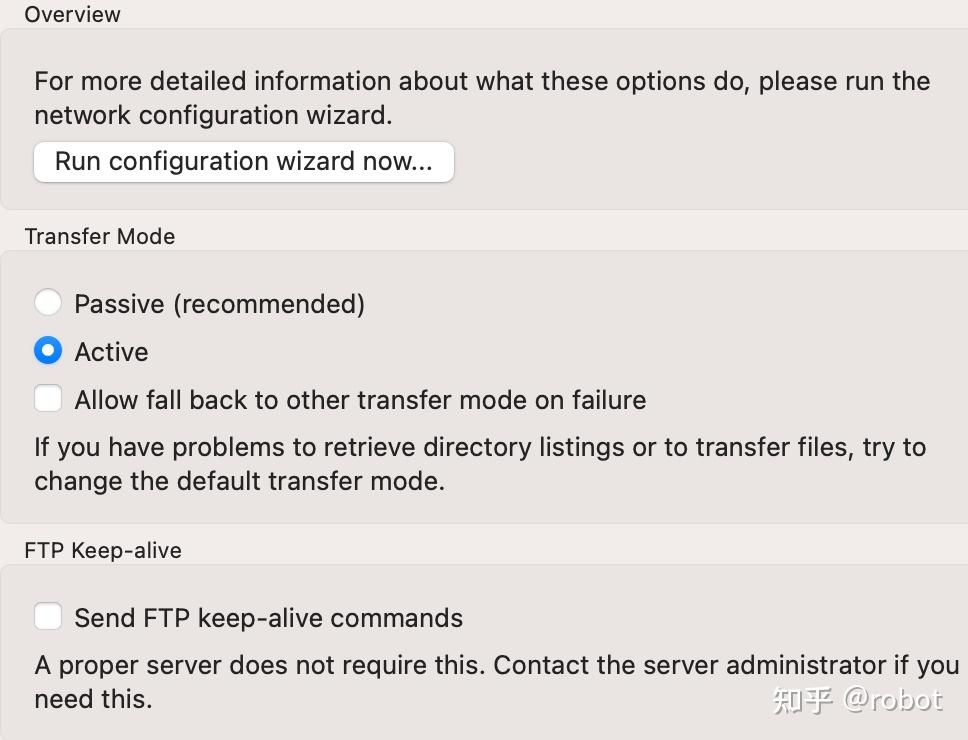The height and width of the screenshot is (740, 968).
Task: Click the FTP Keep-alive section header
Action: click(103, 550)
